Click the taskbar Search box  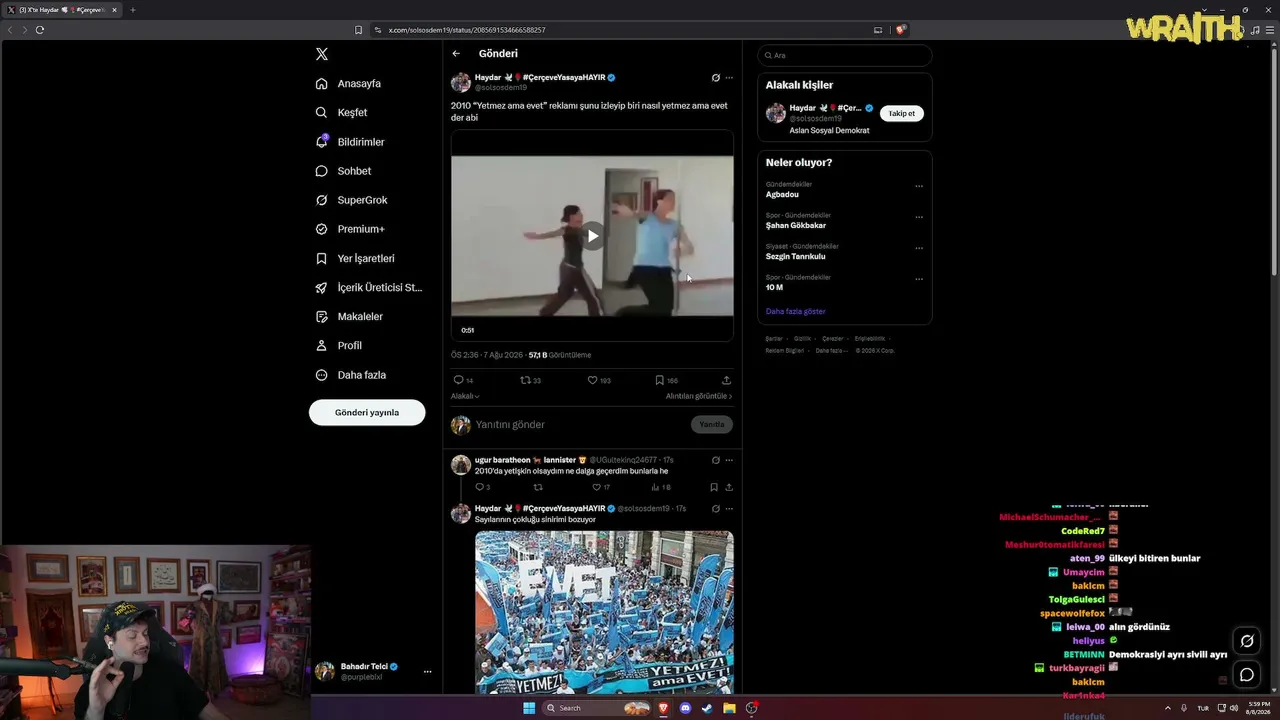[597, 708]
